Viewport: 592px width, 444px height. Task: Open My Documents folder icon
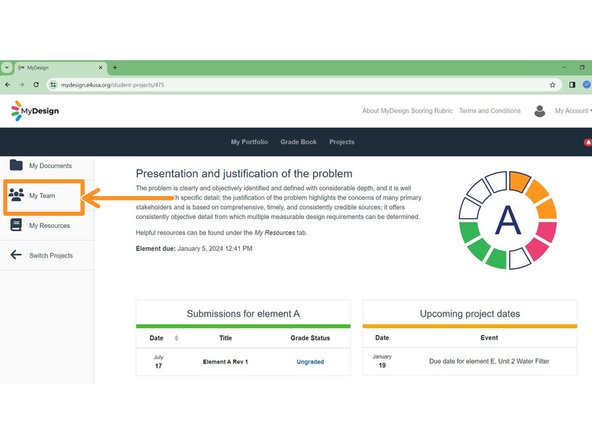pyautogui.click(x=16, y=165)
